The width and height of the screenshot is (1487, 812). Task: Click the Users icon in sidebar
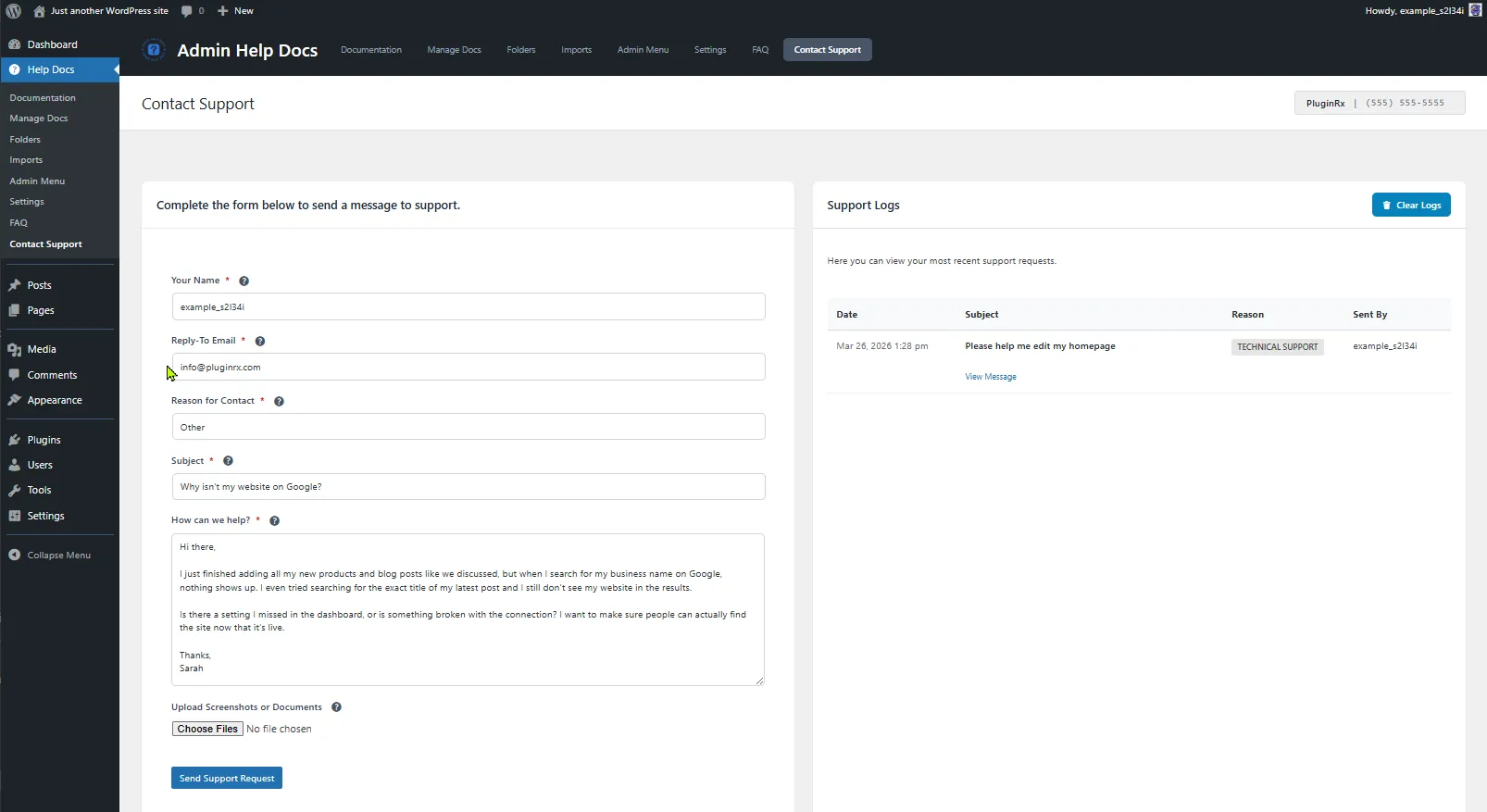(15, 465)
